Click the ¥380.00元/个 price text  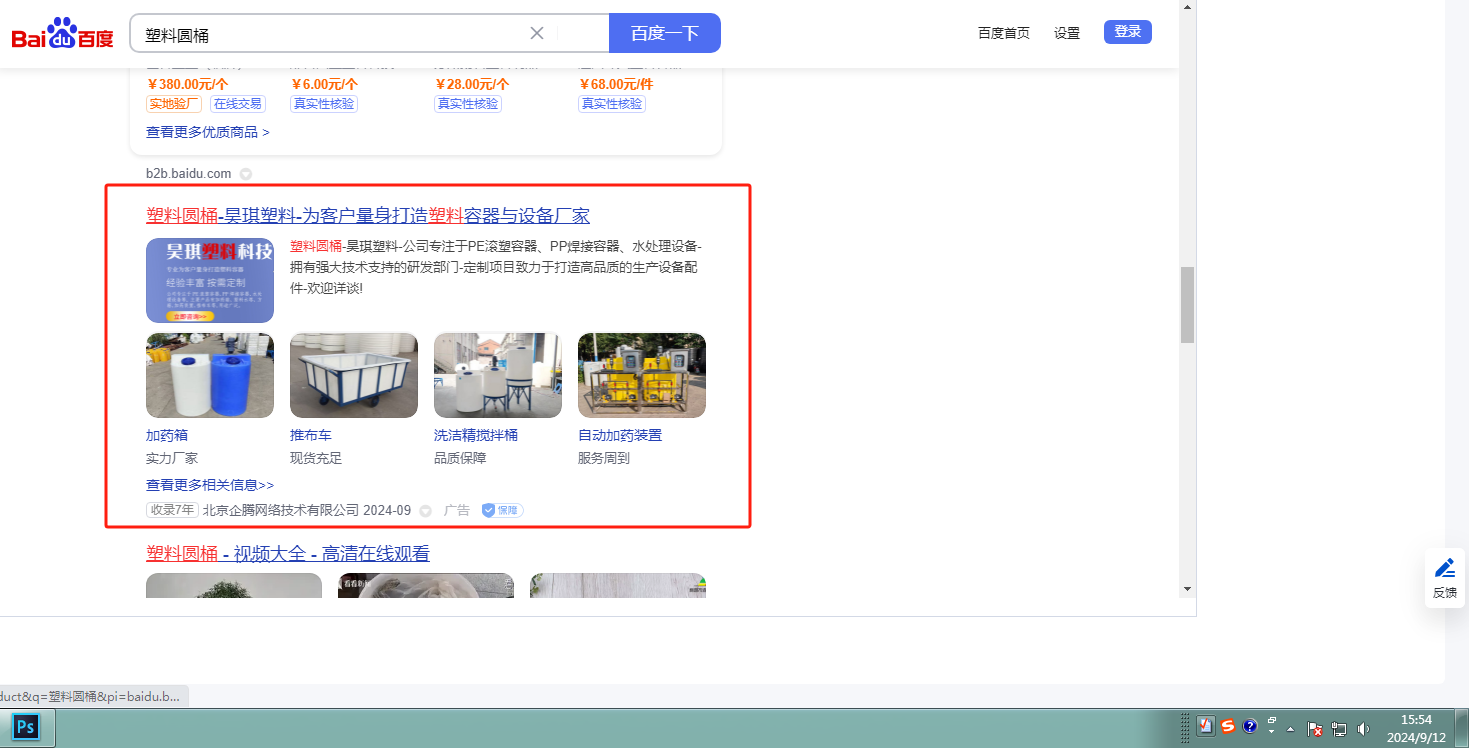[x=187, y=84]
